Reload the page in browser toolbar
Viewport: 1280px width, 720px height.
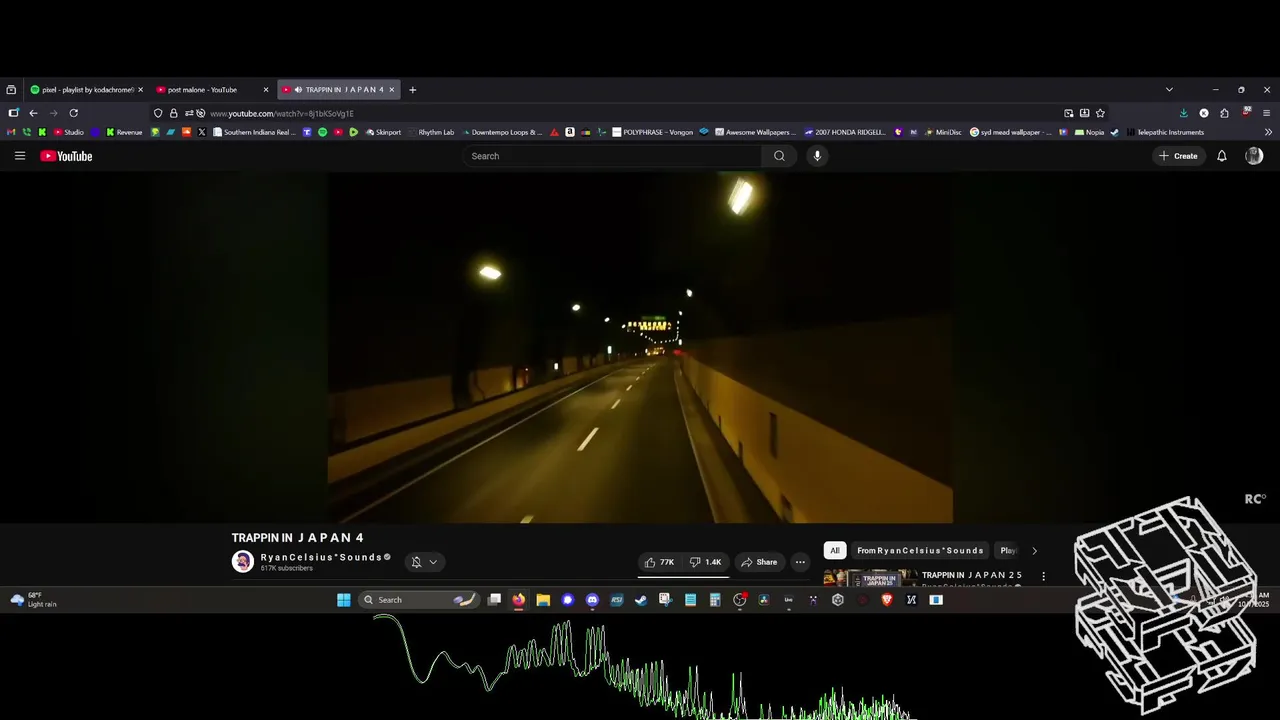(x=73, y=113)
